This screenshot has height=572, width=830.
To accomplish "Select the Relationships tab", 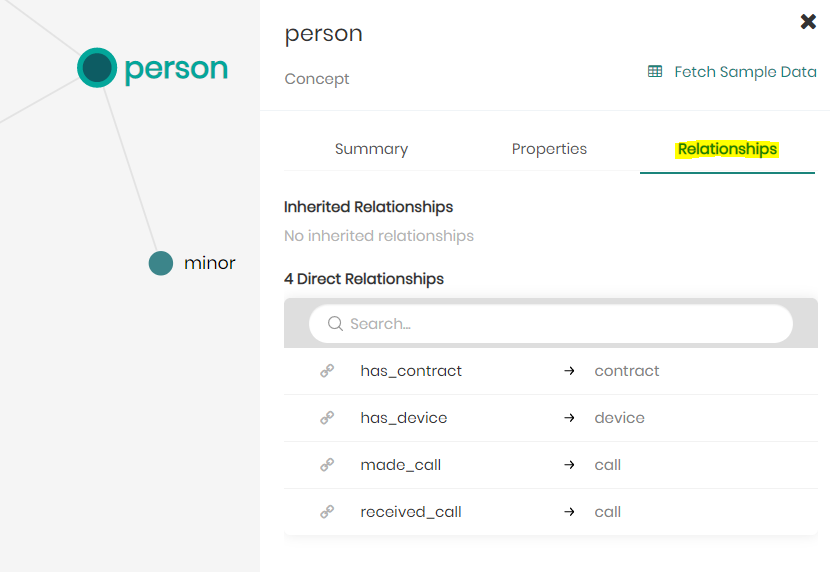I will pyautogui.click(x=727, y=149).
